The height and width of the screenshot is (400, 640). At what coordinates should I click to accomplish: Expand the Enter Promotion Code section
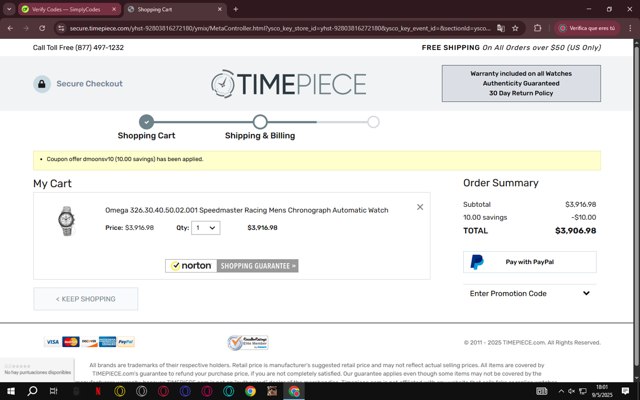click(x=529, y=293)
